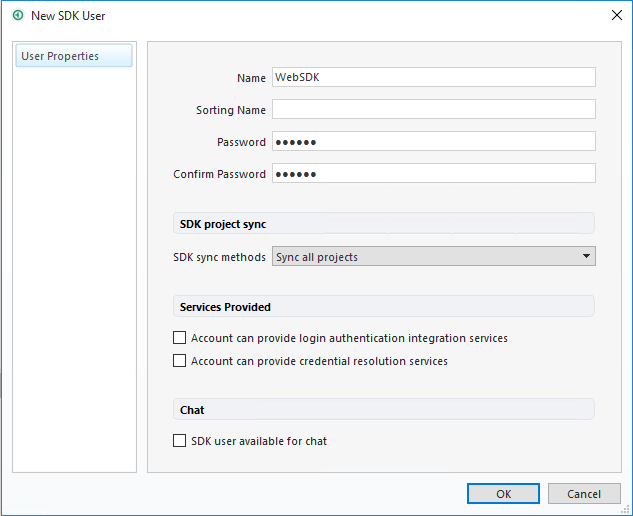Open the SDK sync methods dropdown

click(433, 257)
